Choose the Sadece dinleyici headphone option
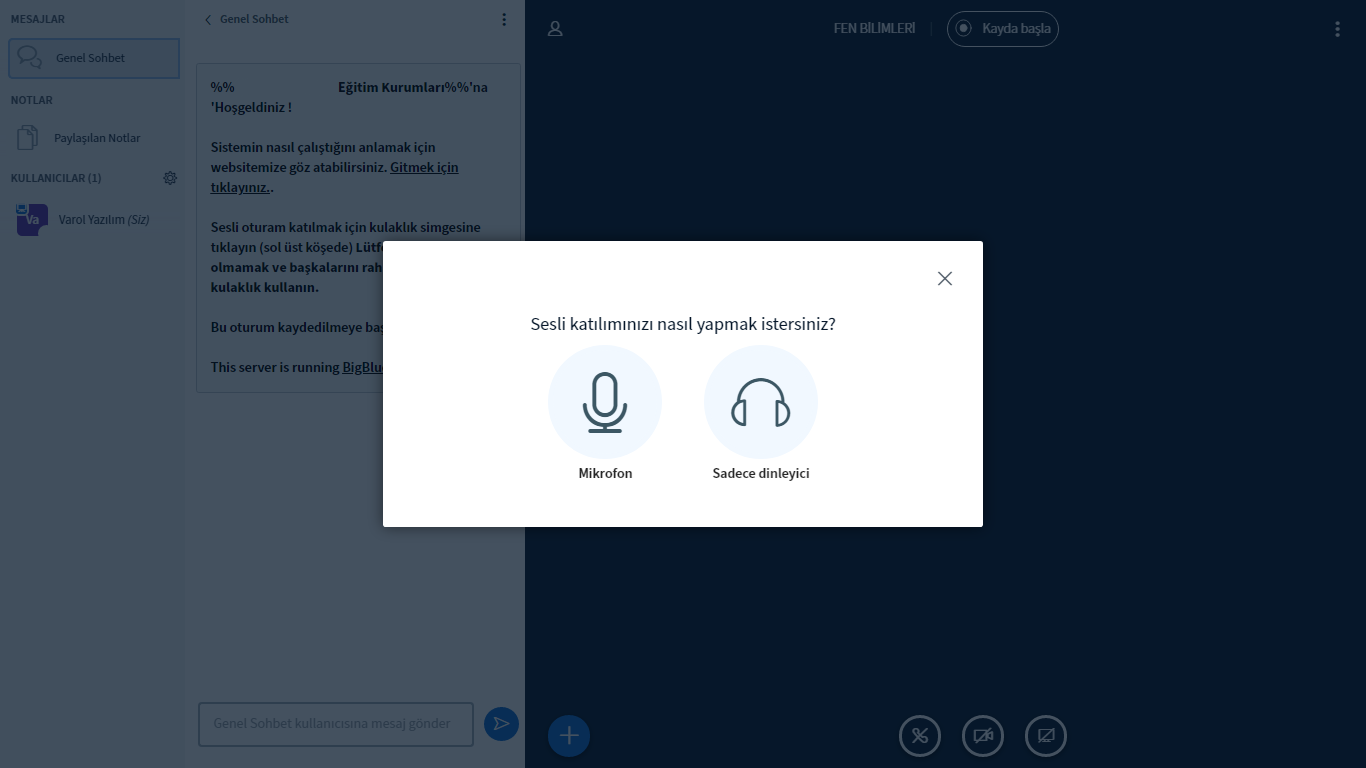Screen dimensions: 1366x768 761,403
